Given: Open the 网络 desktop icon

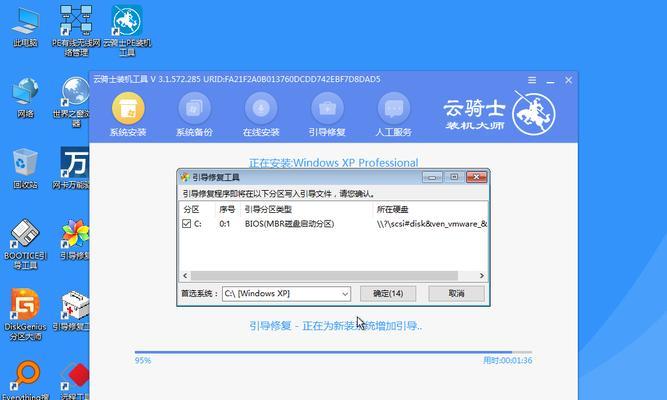Looking at the screenshot, I should coord(25,97).
